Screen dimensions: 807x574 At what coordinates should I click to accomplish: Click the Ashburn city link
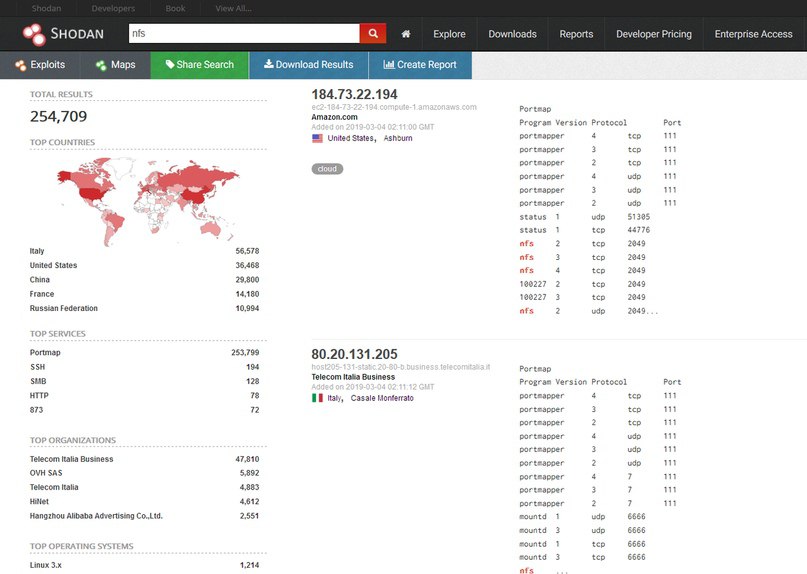pyautogui.click(x=398, y=138)
